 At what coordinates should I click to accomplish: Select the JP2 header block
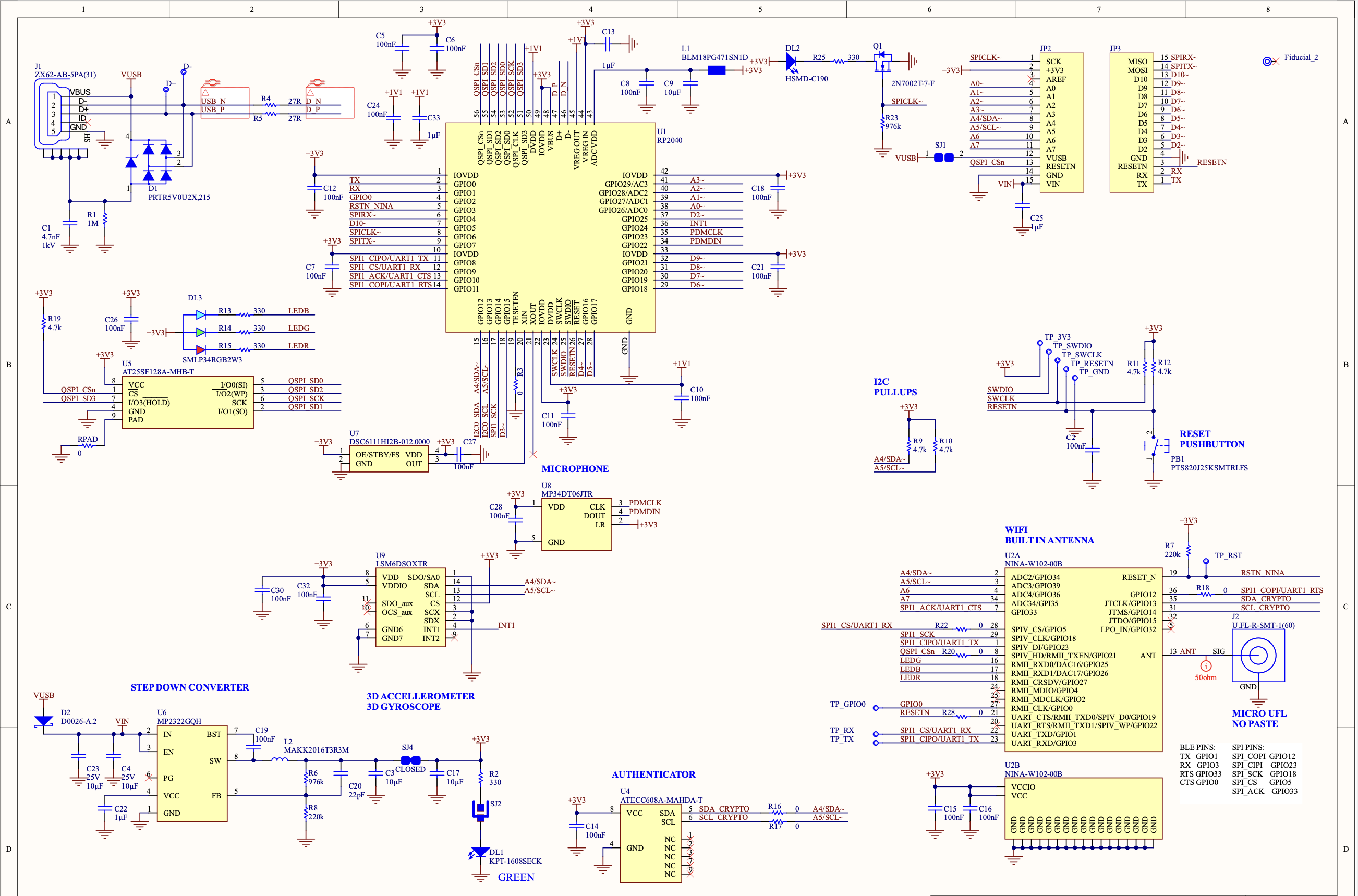(x=1062, y=123)
